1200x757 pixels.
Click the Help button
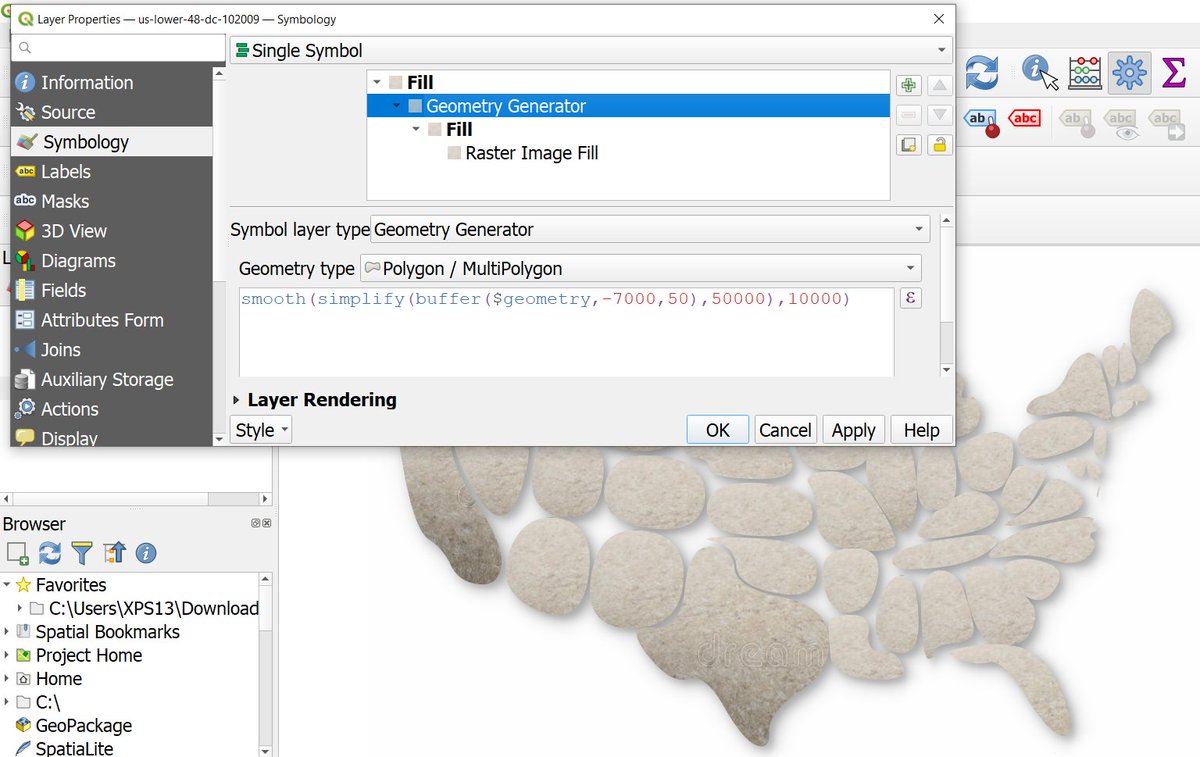[x=921, y=430]
